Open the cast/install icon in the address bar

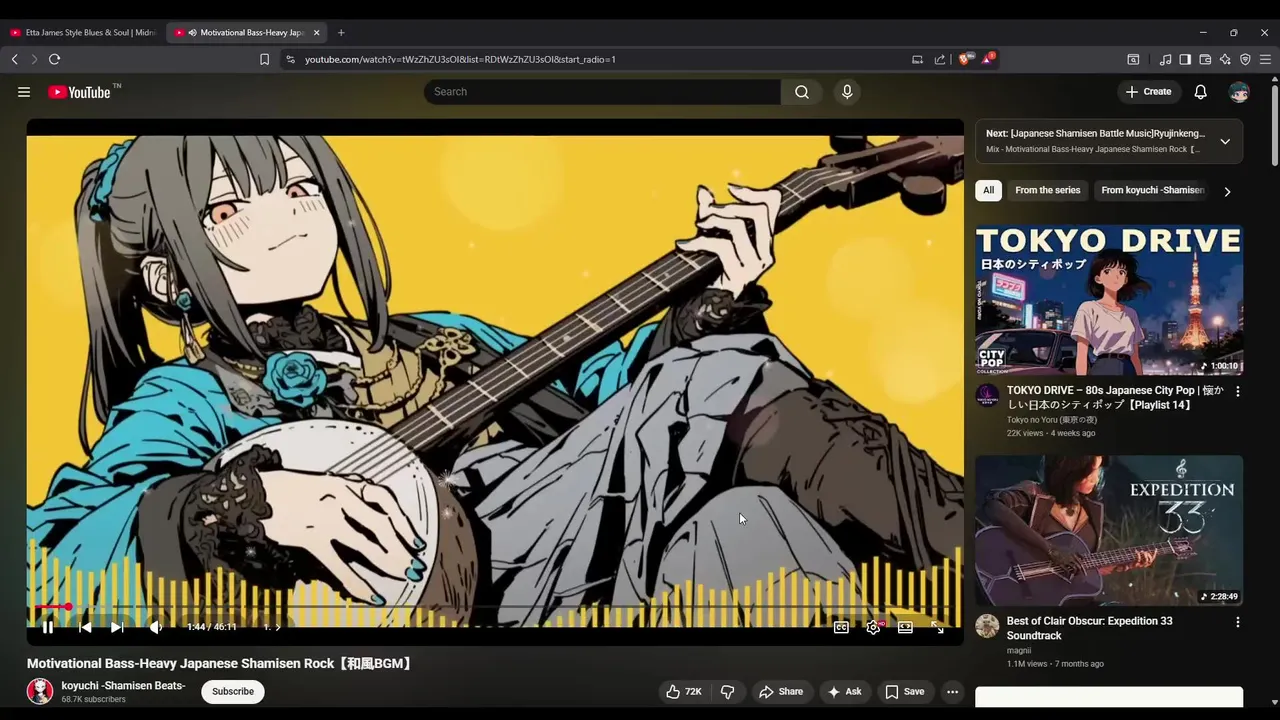917,59
